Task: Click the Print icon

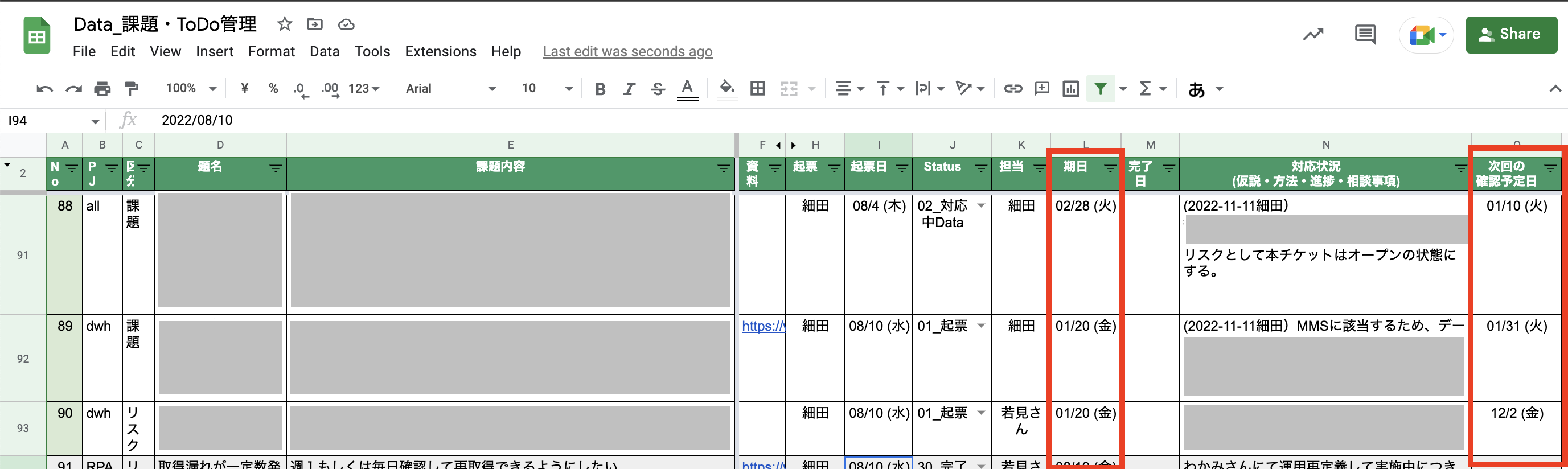Action: click(x=102, y=89)
